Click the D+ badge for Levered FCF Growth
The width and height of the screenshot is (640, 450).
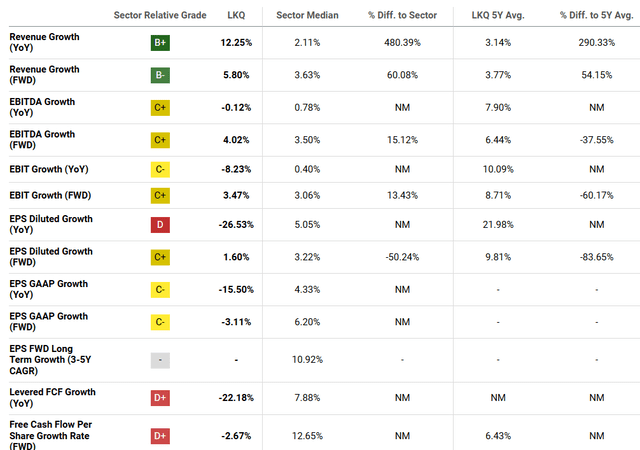click(160, 398)
